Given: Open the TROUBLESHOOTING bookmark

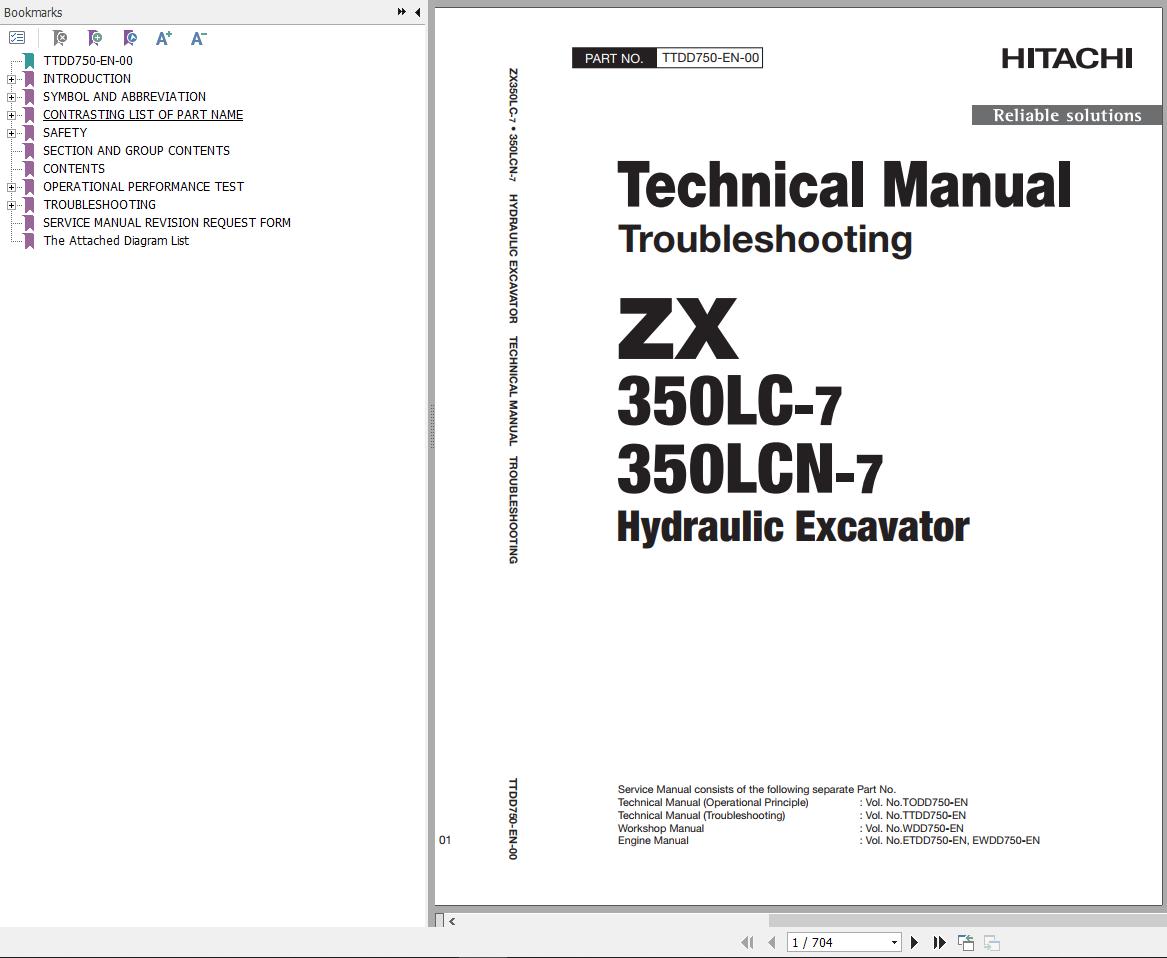Looking at the screenshot, I should tap(99, 205).
